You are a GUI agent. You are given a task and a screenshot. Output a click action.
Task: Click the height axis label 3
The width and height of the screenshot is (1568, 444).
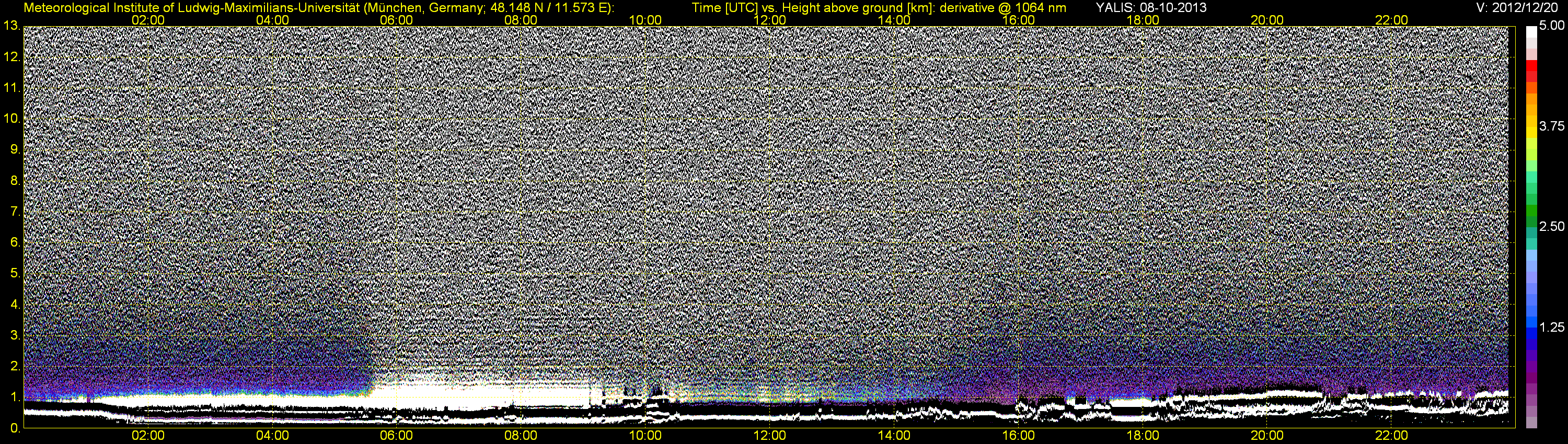(15, 336)
